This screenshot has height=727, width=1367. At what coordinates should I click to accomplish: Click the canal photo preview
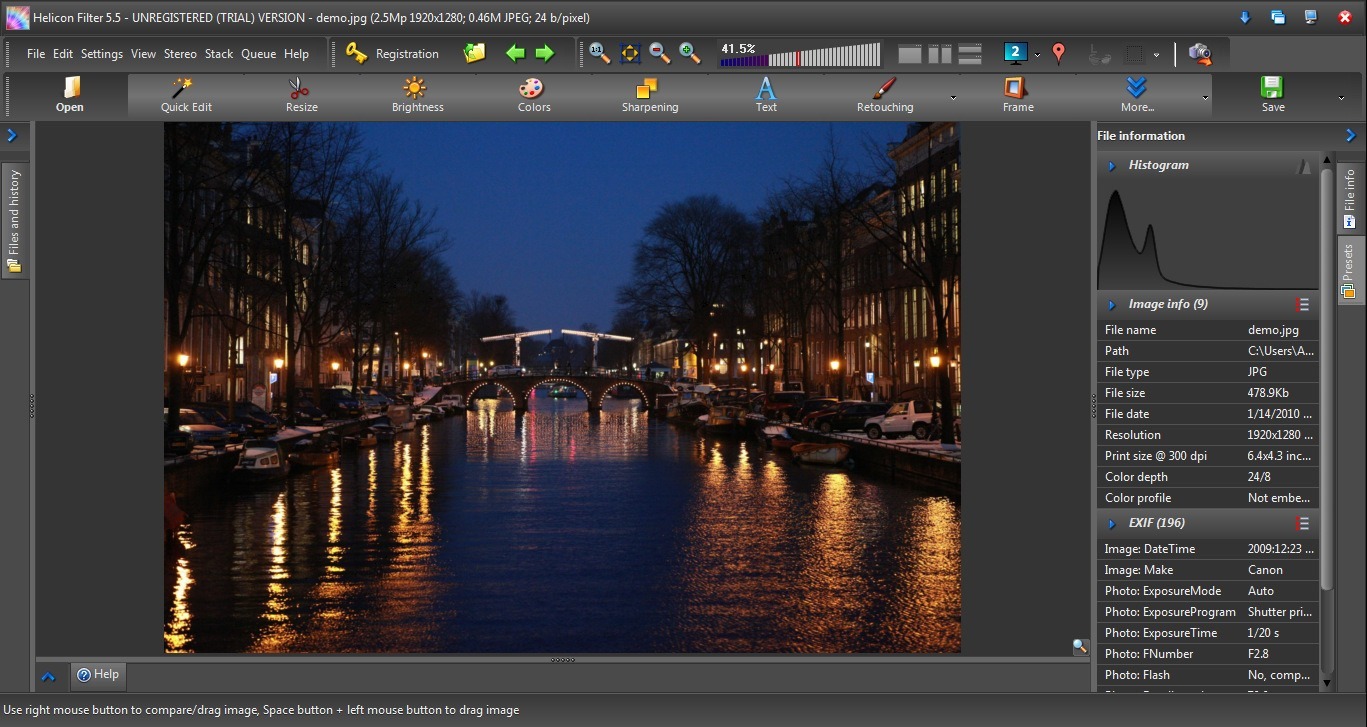(562, 387)
